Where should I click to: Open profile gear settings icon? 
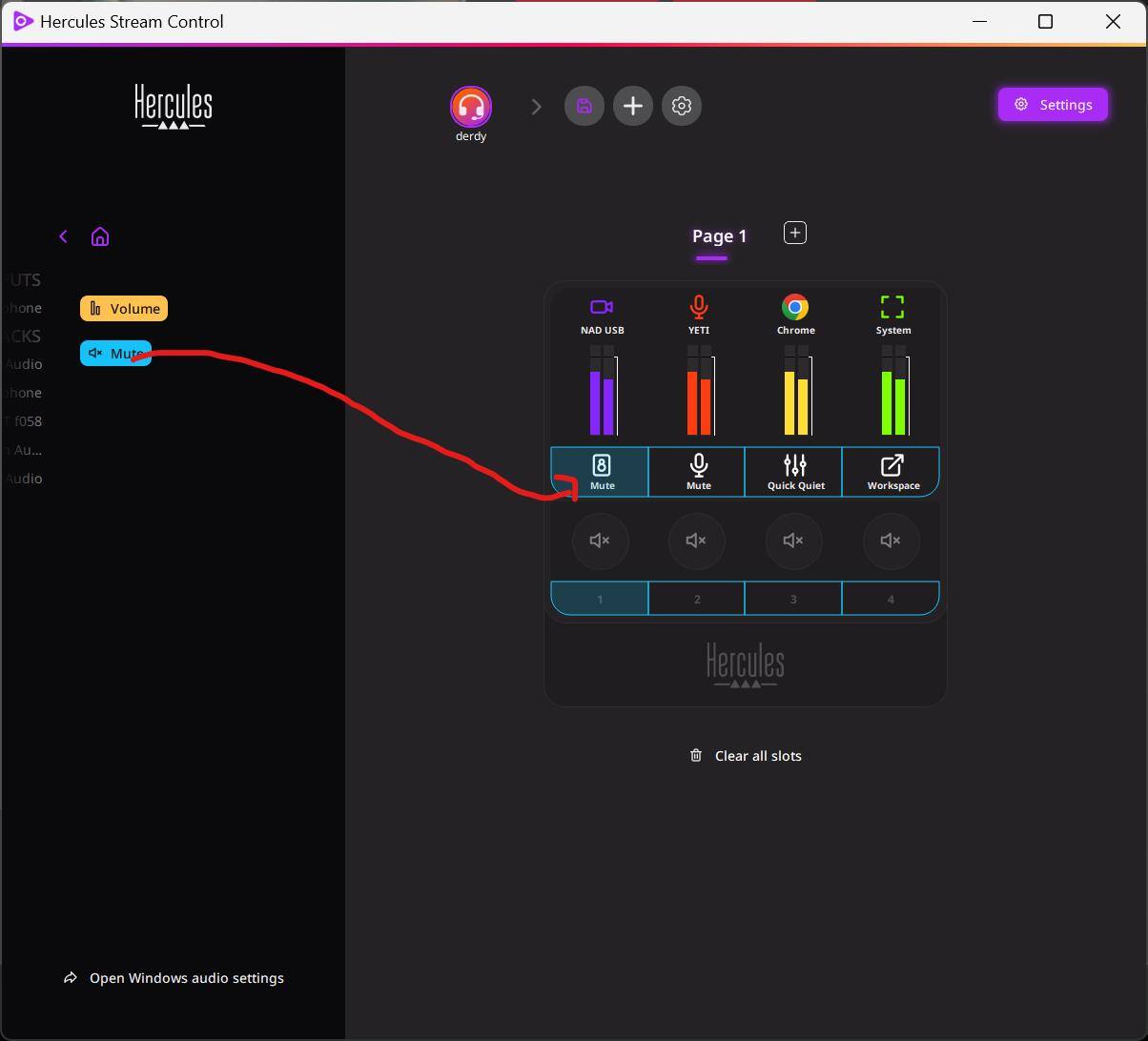(x=682, y=106)
